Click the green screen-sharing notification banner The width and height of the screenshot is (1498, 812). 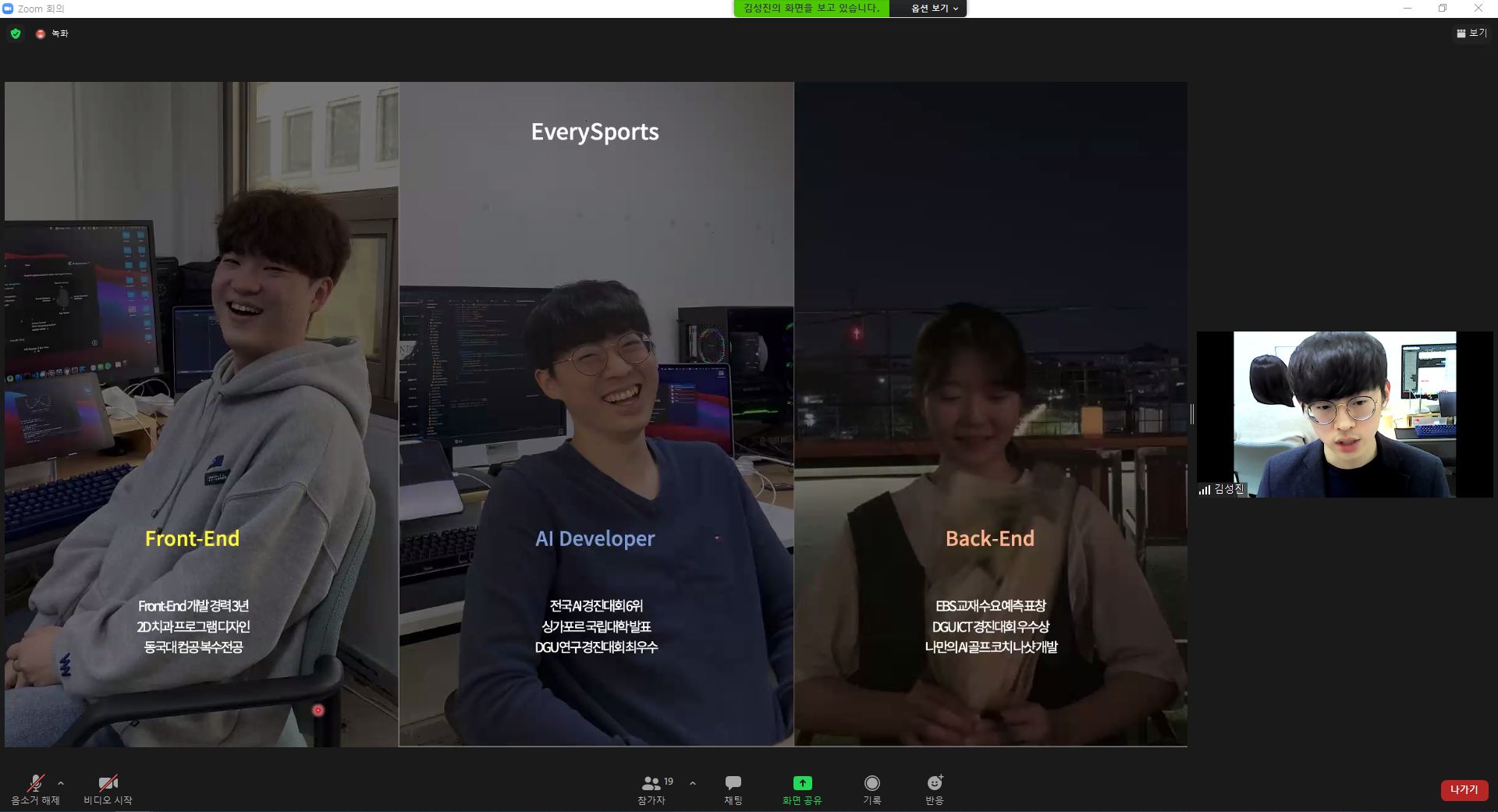click(811, 9)
